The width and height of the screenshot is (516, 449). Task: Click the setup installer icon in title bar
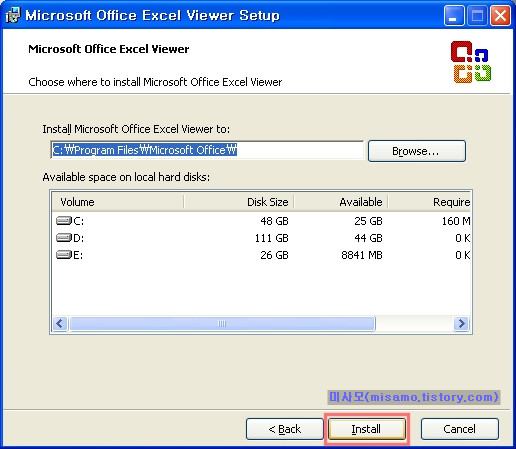[13, 15]
